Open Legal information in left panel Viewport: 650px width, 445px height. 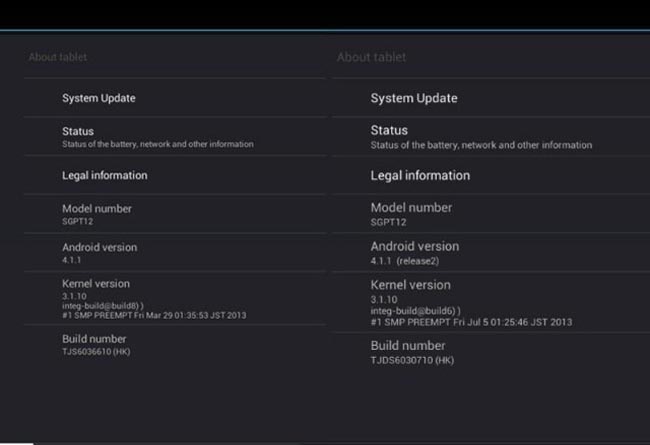pyautogui.click(x=175, y=175)
